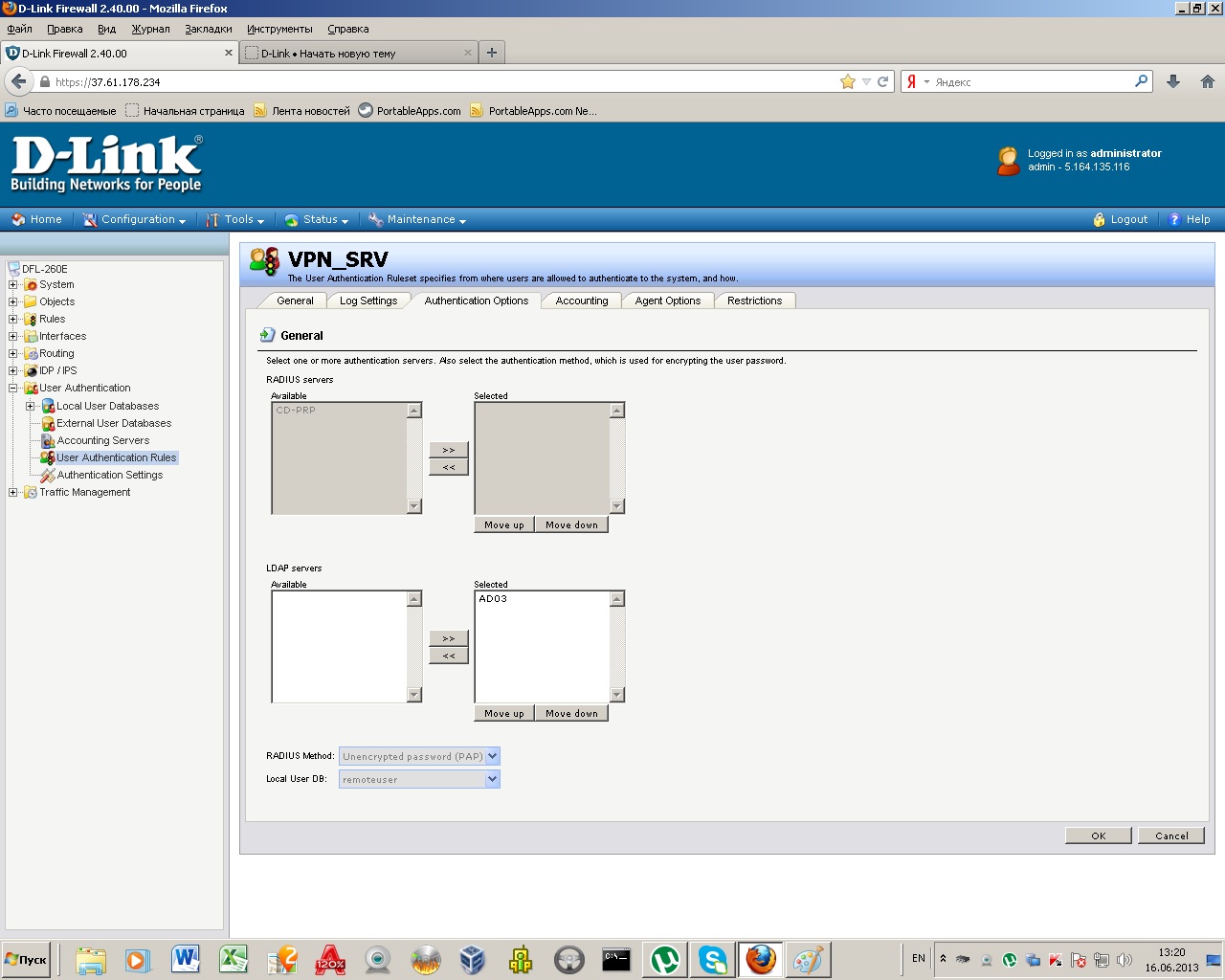Open the Maintenance dropdown menu

[x=417, y=220]
